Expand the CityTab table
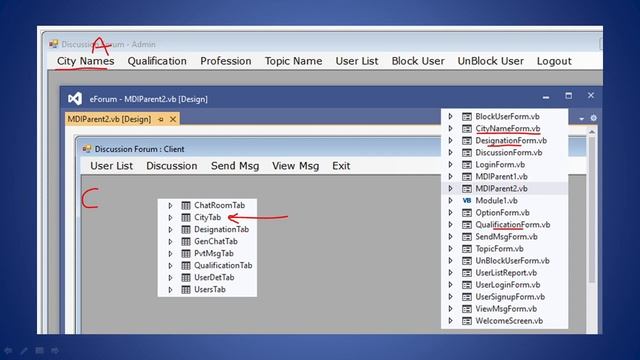The width and height of the screenshot is (640, 360). pyautogui.click(x=171, y=218)
